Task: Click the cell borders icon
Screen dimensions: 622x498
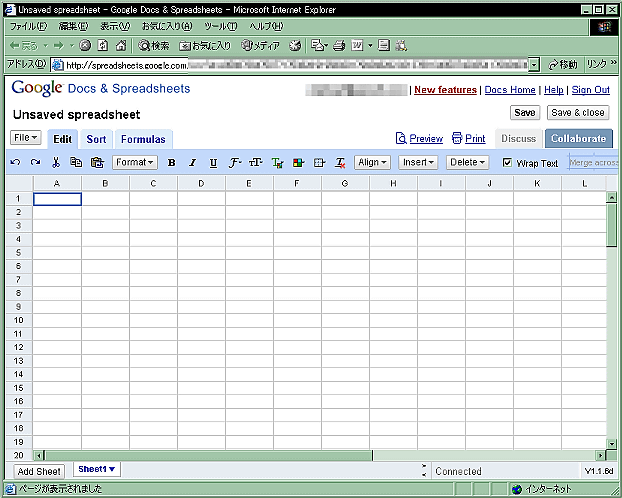Action: pos(319,163)
